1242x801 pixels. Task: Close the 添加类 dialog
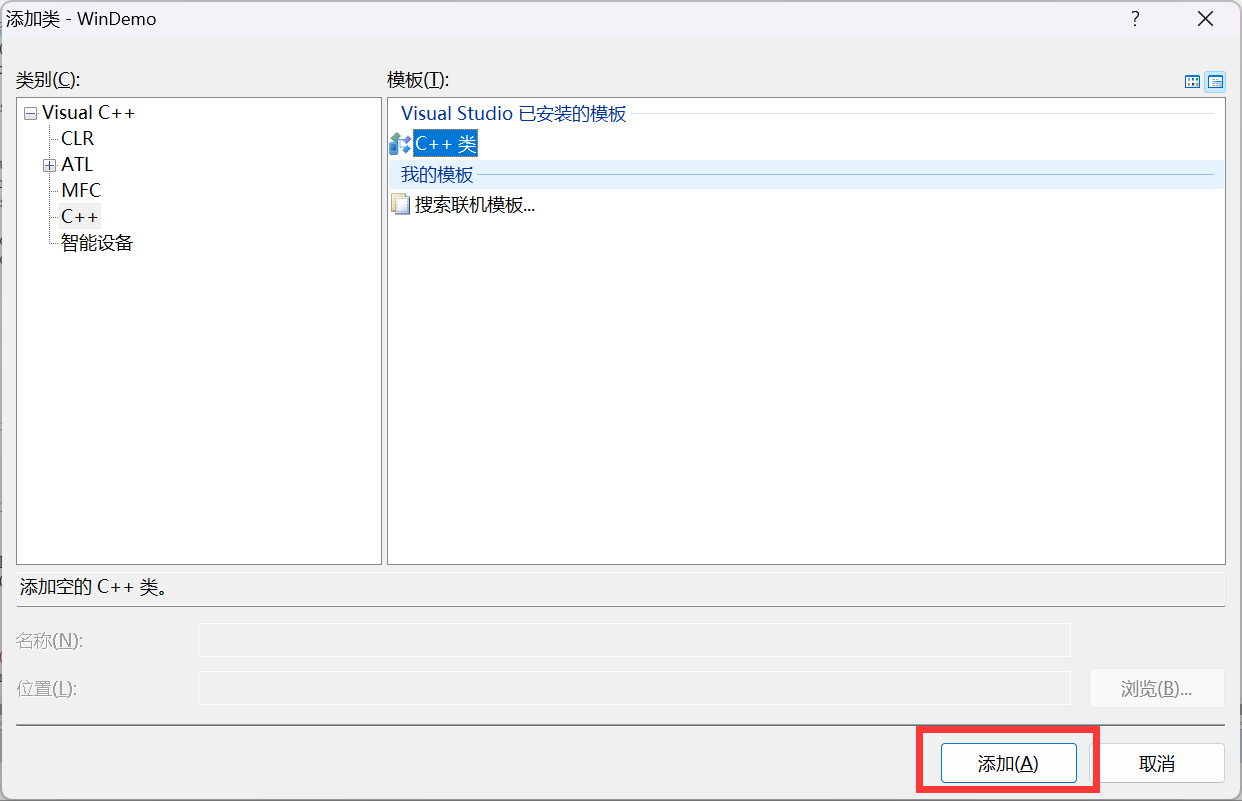coord(1205,18)
